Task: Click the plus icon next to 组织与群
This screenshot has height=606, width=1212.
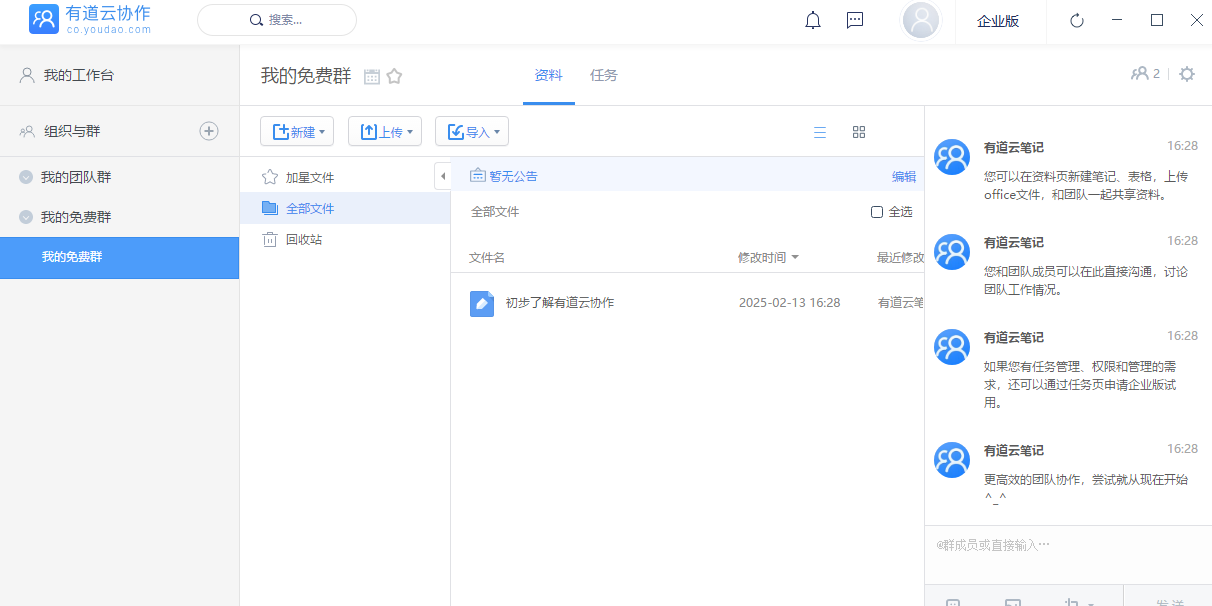Action: pyautogui.click(x=209, y=131)
